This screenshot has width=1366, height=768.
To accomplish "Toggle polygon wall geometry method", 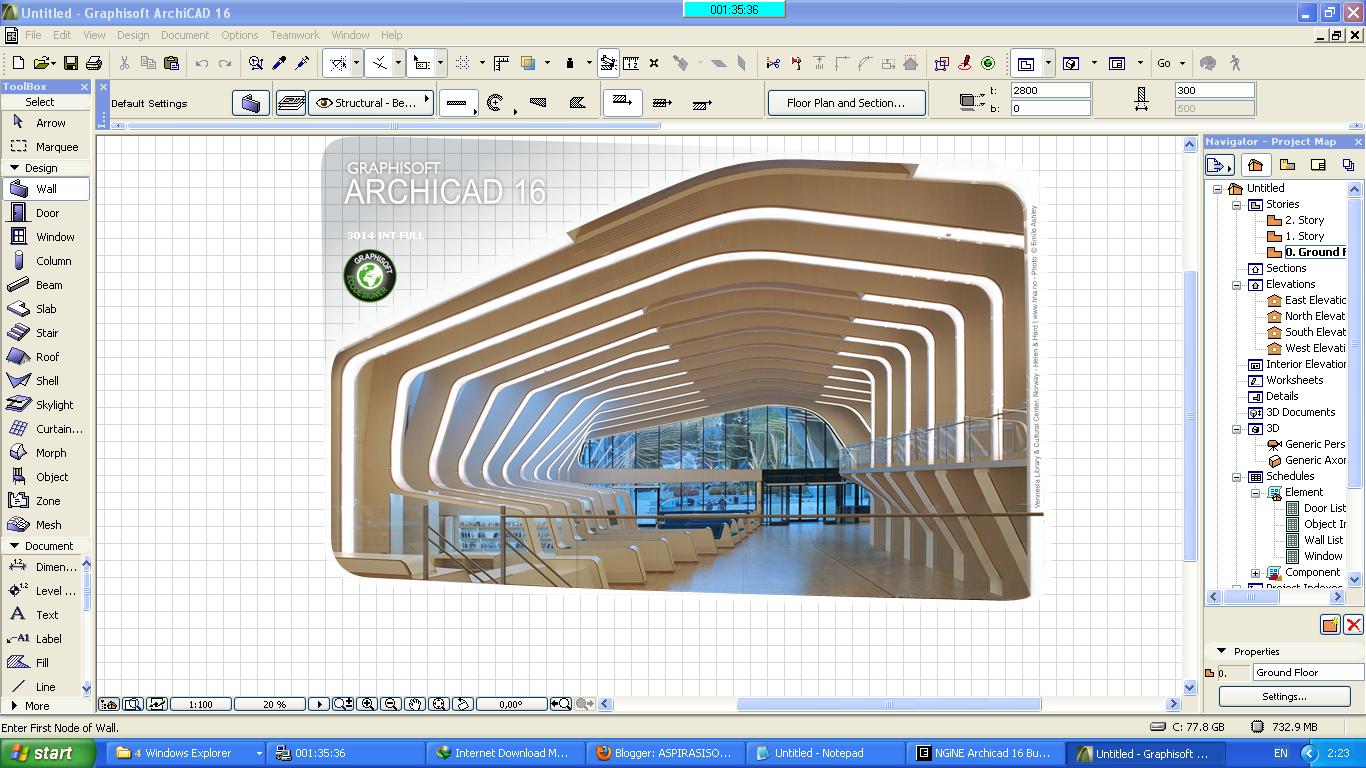I will pos(577,103).
